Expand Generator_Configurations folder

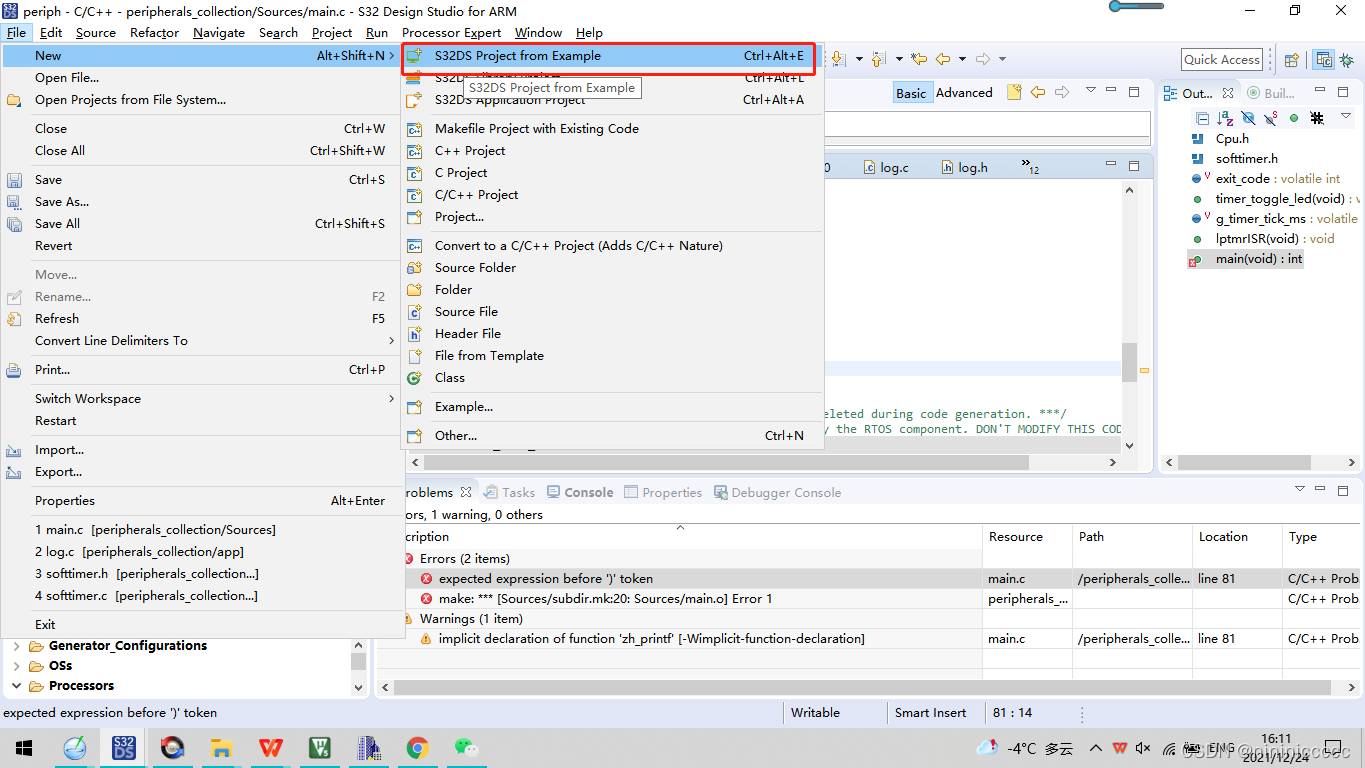[16, 645]
